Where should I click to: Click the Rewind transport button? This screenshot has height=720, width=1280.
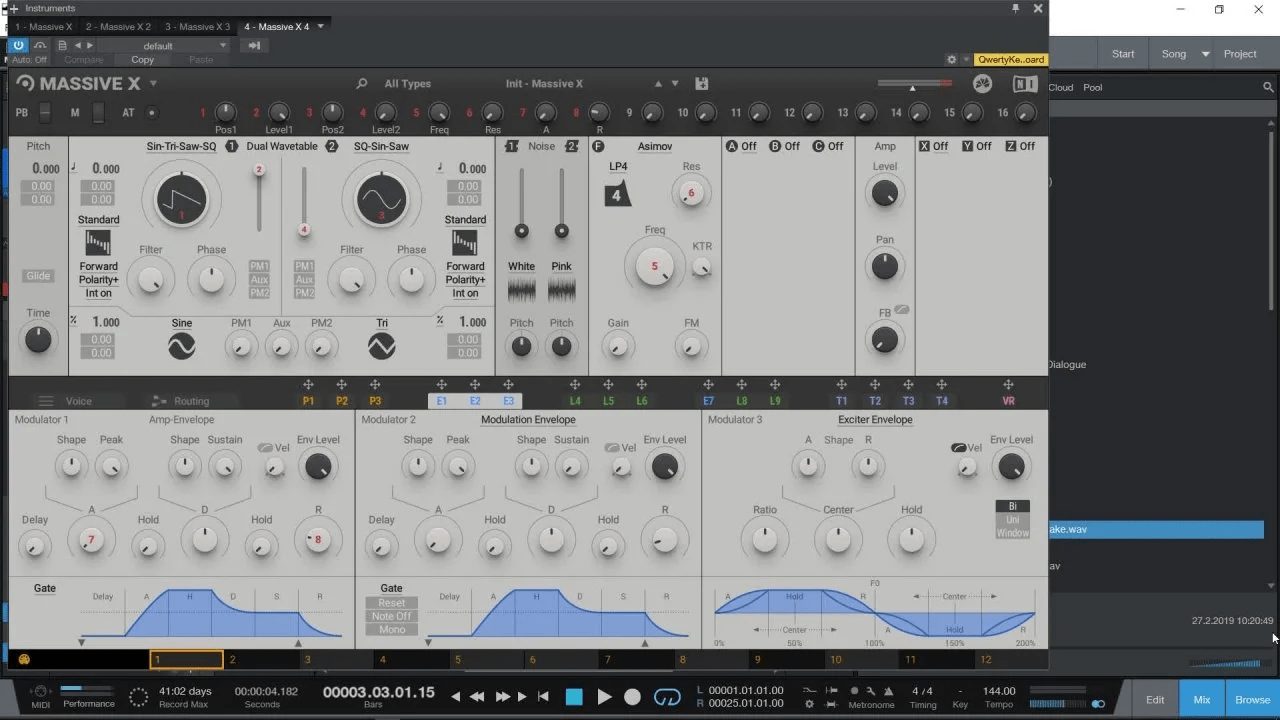click(x=478, y=697)
